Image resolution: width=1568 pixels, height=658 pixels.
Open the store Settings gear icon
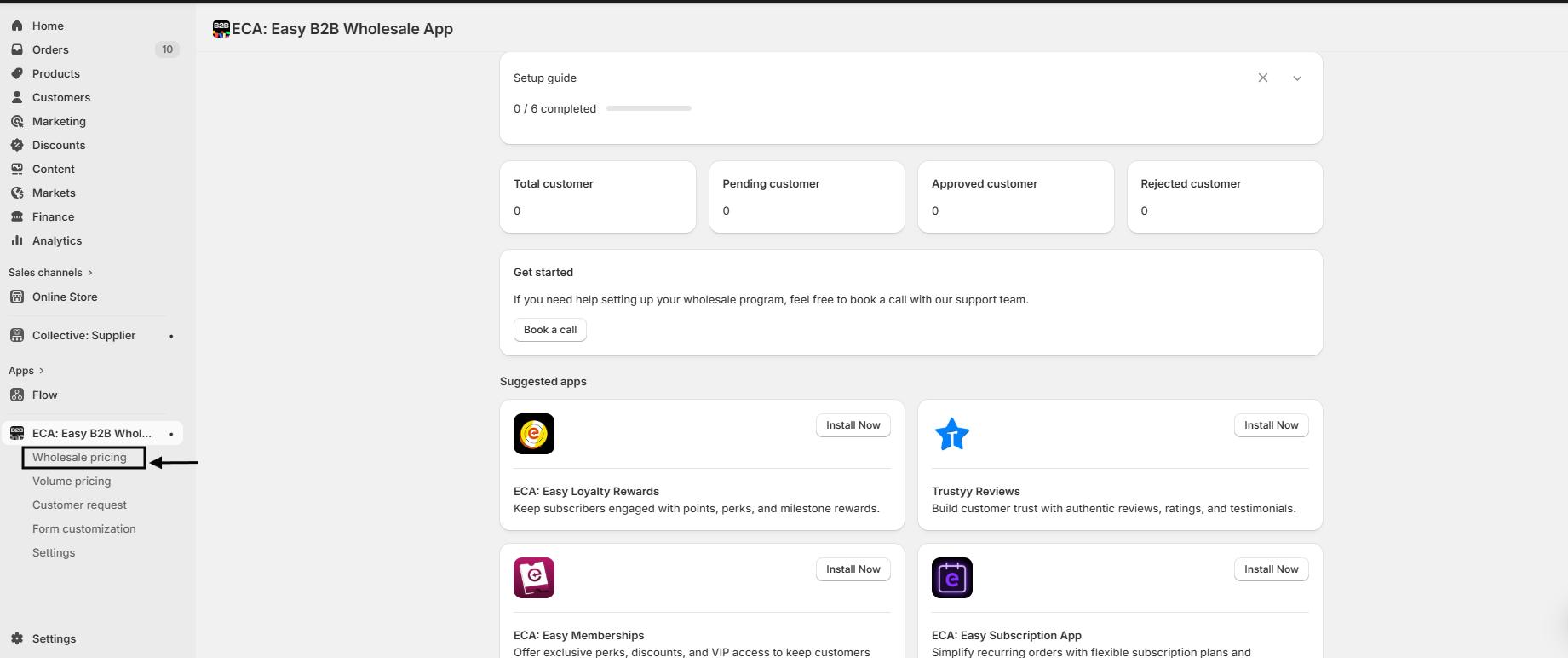[17, 638]
